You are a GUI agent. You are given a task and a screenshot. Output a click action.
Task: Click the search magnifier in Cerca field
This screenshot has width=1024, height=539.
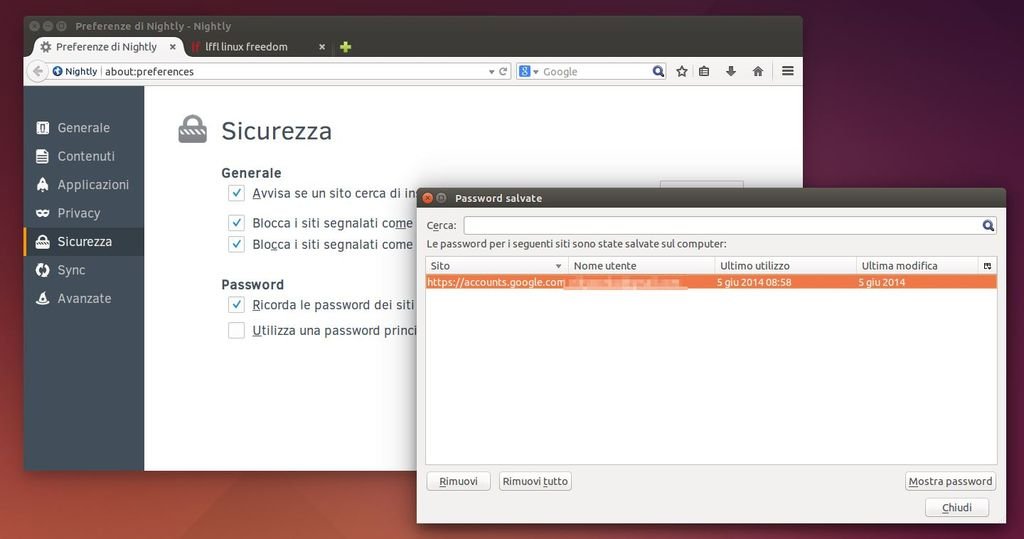pos(988,226)
